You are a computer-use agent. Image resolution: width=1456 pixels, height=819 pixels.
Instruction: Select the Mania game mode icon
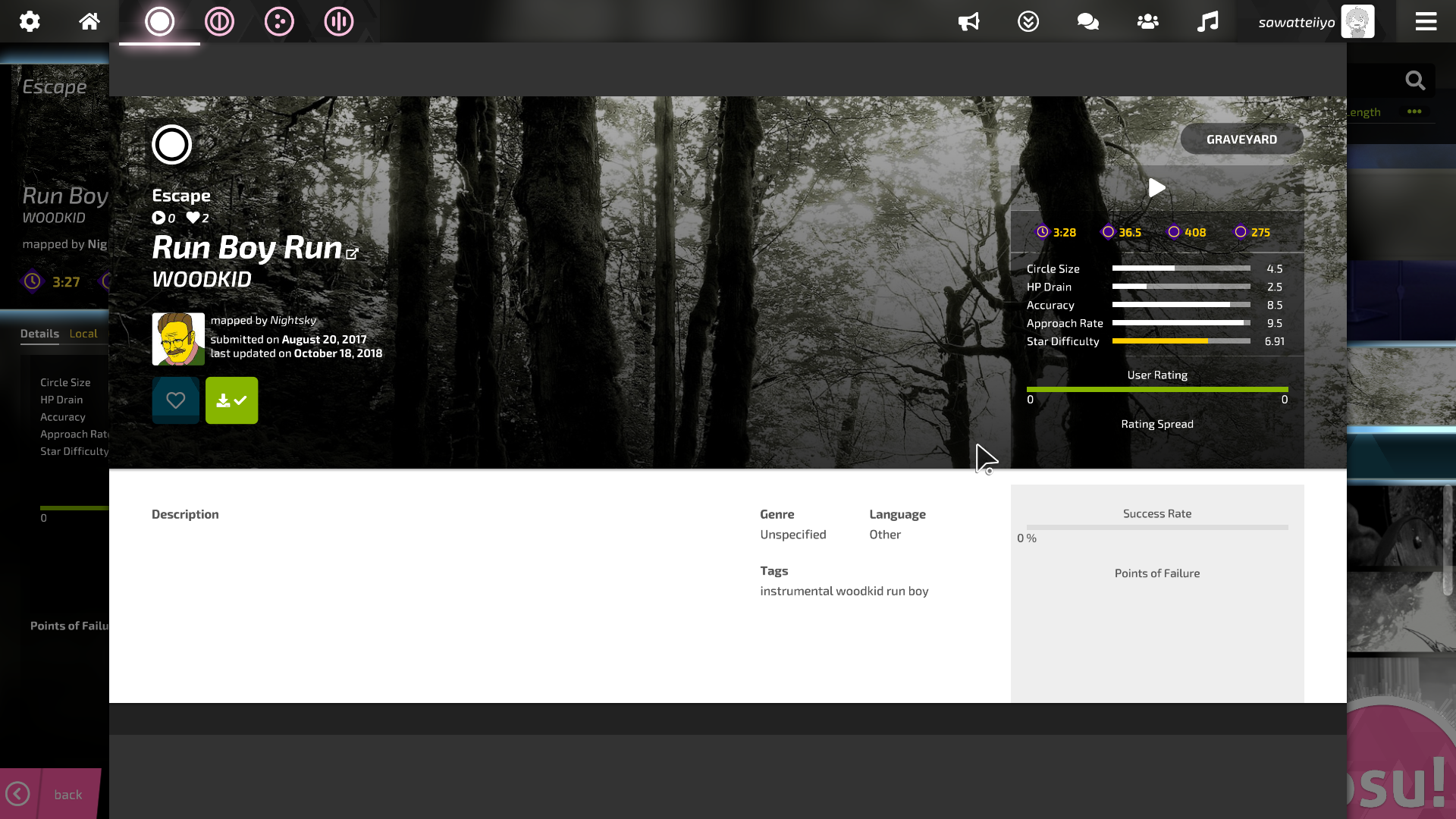(339, 21)
